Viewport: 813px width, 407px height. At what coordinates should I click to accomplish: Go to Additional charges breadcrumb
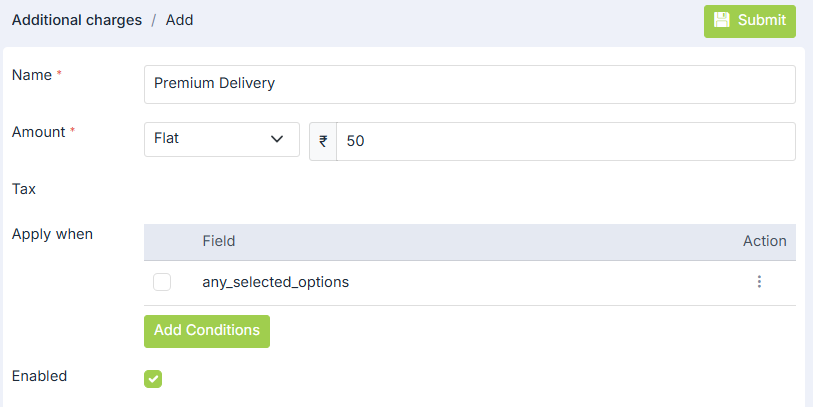tap(76, 20)
